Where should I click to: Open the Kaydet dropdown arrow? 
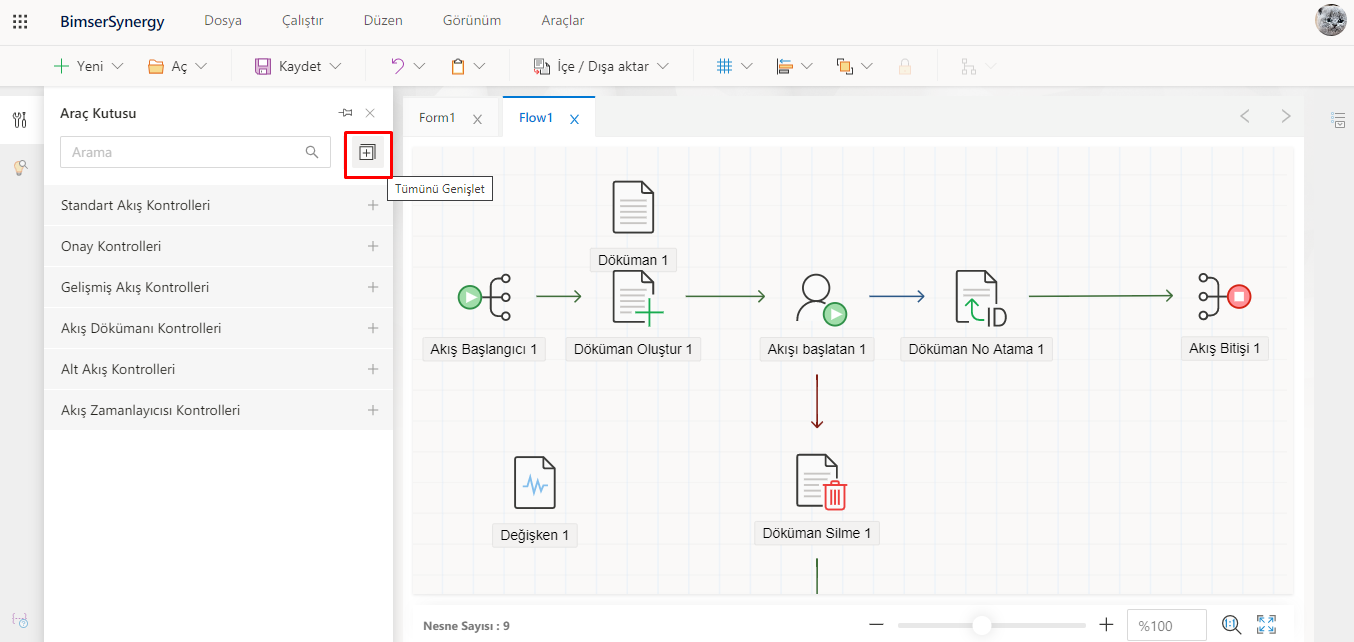click(x=335, y=66)
